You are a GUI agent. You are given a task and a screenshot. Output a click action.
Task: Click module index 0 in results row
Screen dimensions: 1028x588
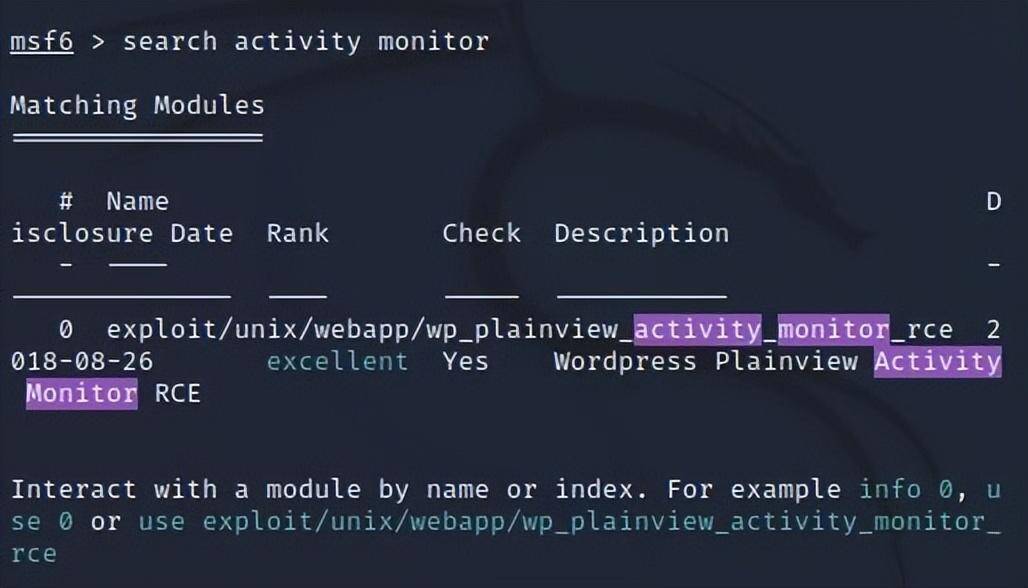click(66, 329)
